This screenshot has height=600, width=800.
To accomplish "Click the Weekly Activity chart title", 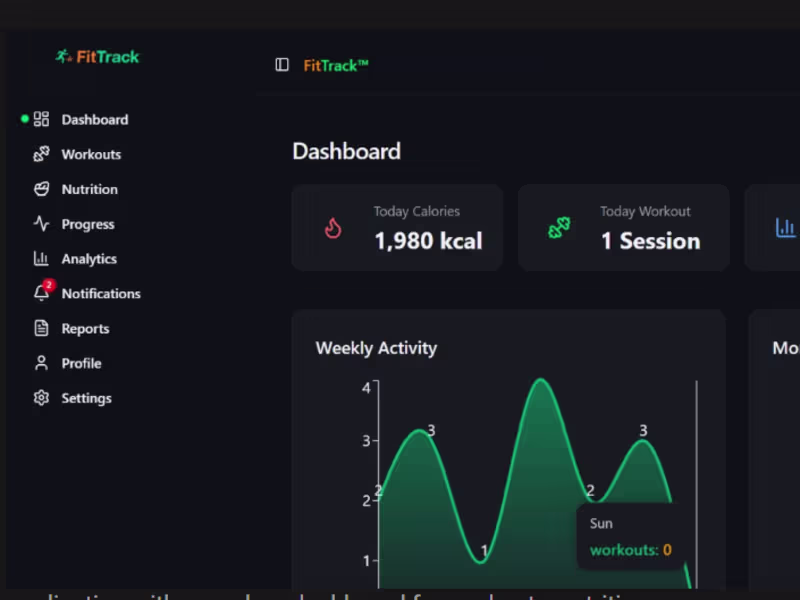I will point(376,348).
